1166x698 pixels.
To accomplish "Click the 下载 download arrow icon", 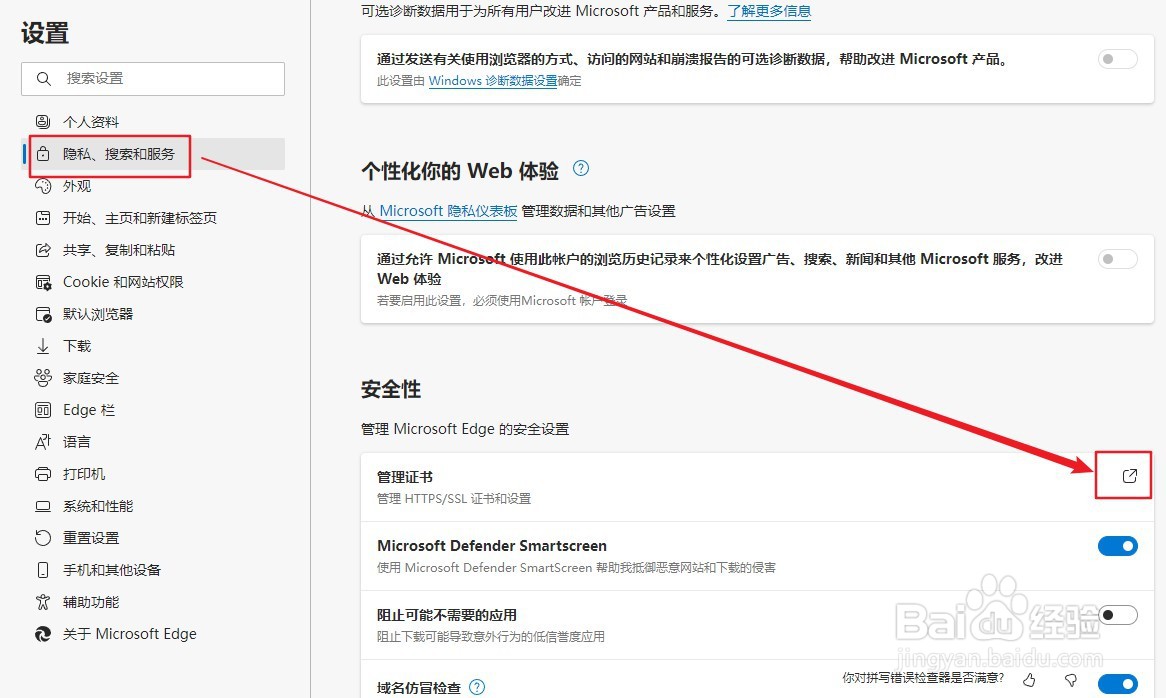I will [43, 346].
